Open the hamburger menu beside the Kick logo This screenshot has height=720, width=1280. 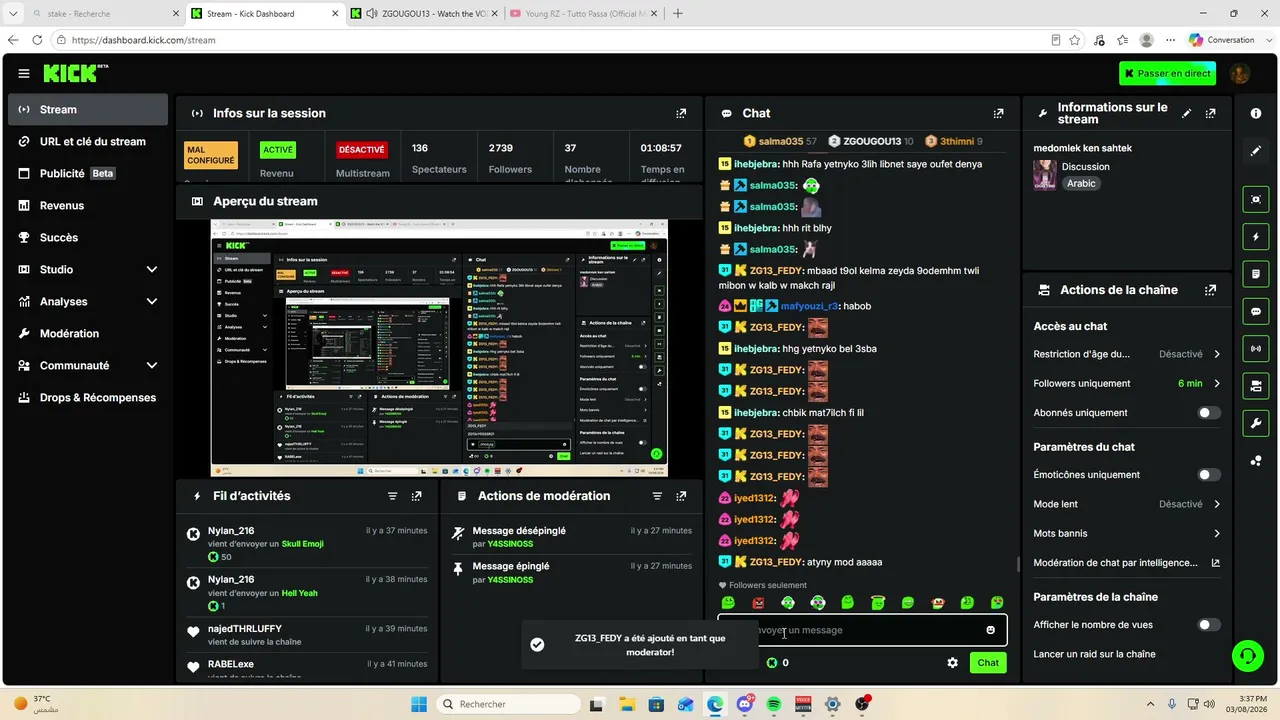click(24, 73)
